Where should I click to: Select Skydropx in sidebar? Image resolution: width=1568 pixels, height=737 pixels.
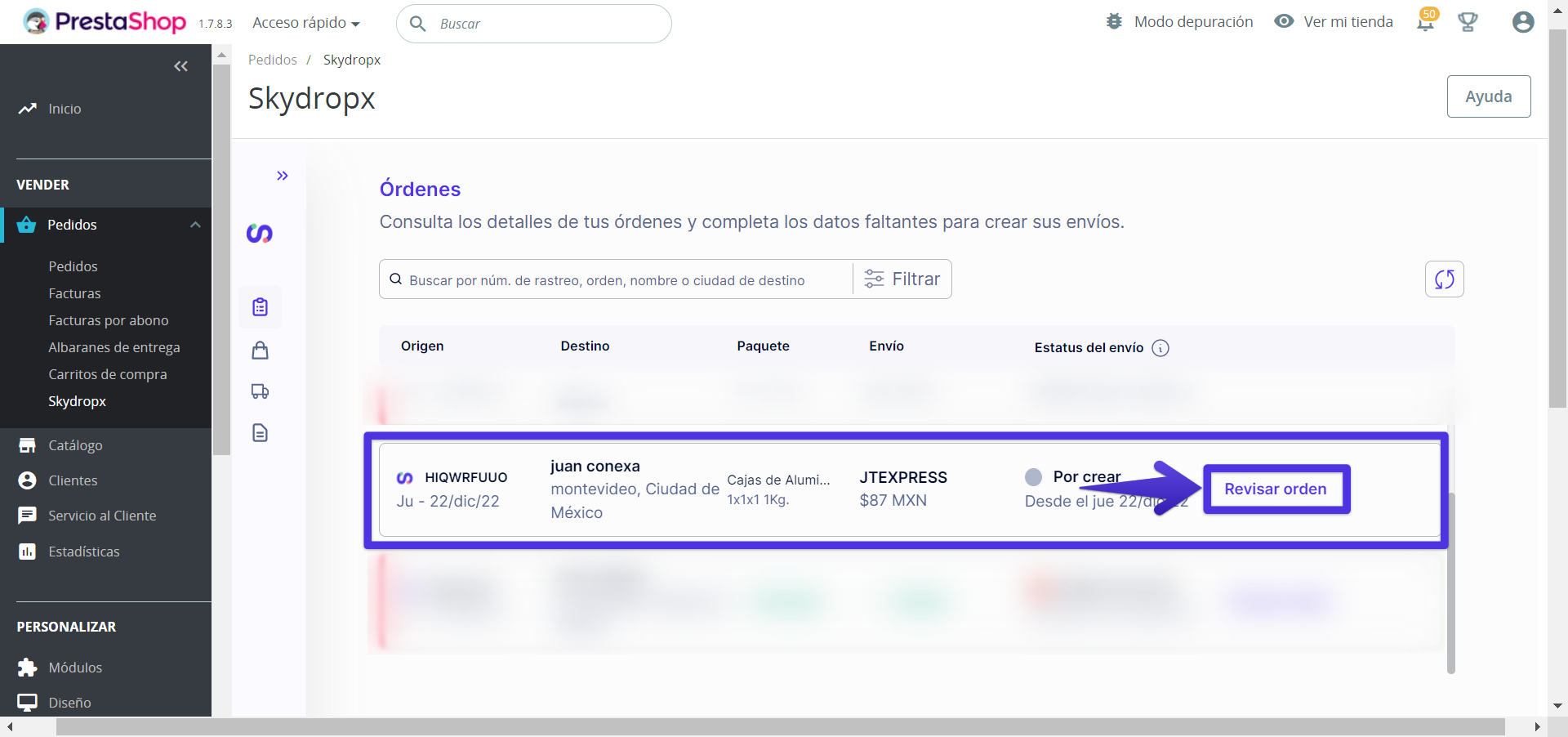pos(77,401)
